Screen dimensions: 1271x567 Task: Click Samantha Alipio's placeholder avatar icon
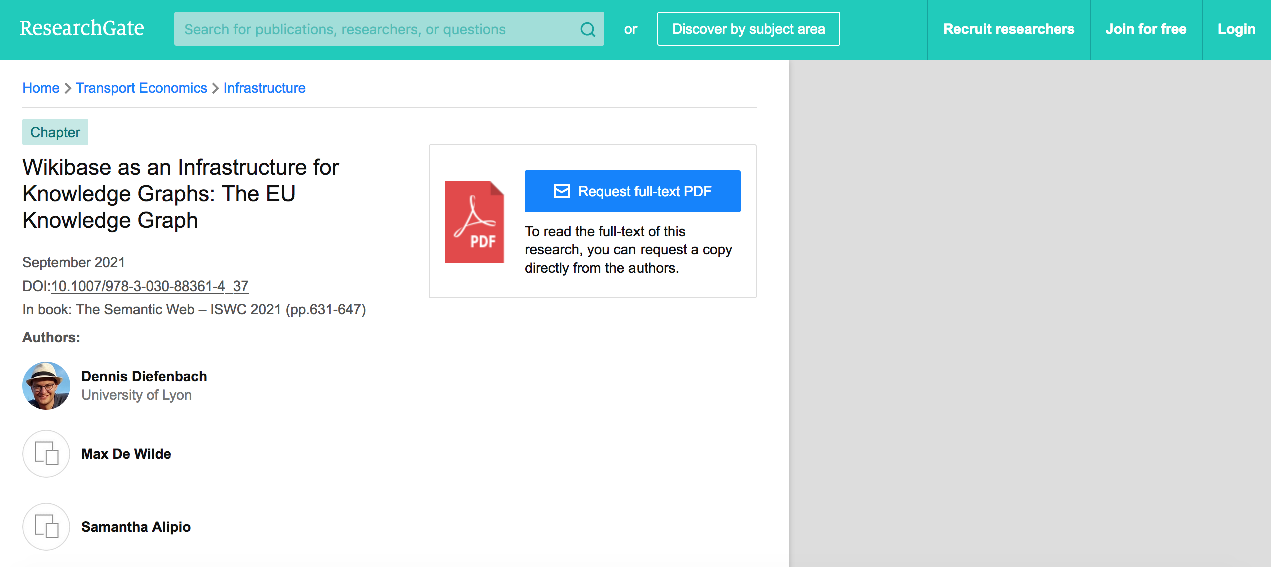(46, 527)
